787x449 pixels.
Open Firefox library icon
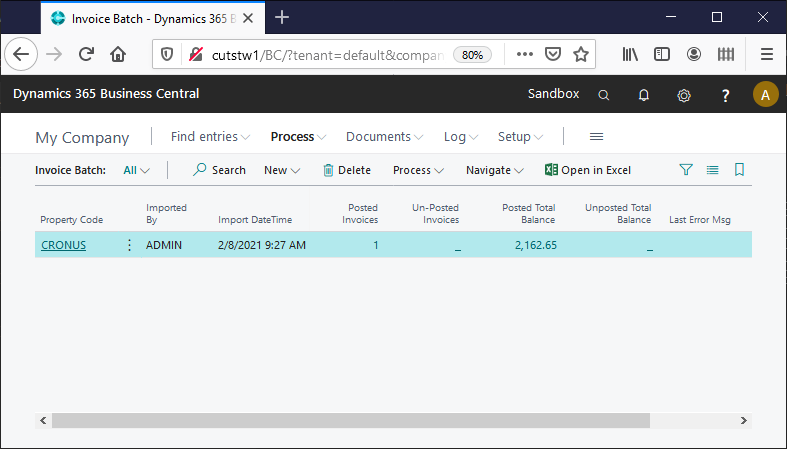pos(630,54)
